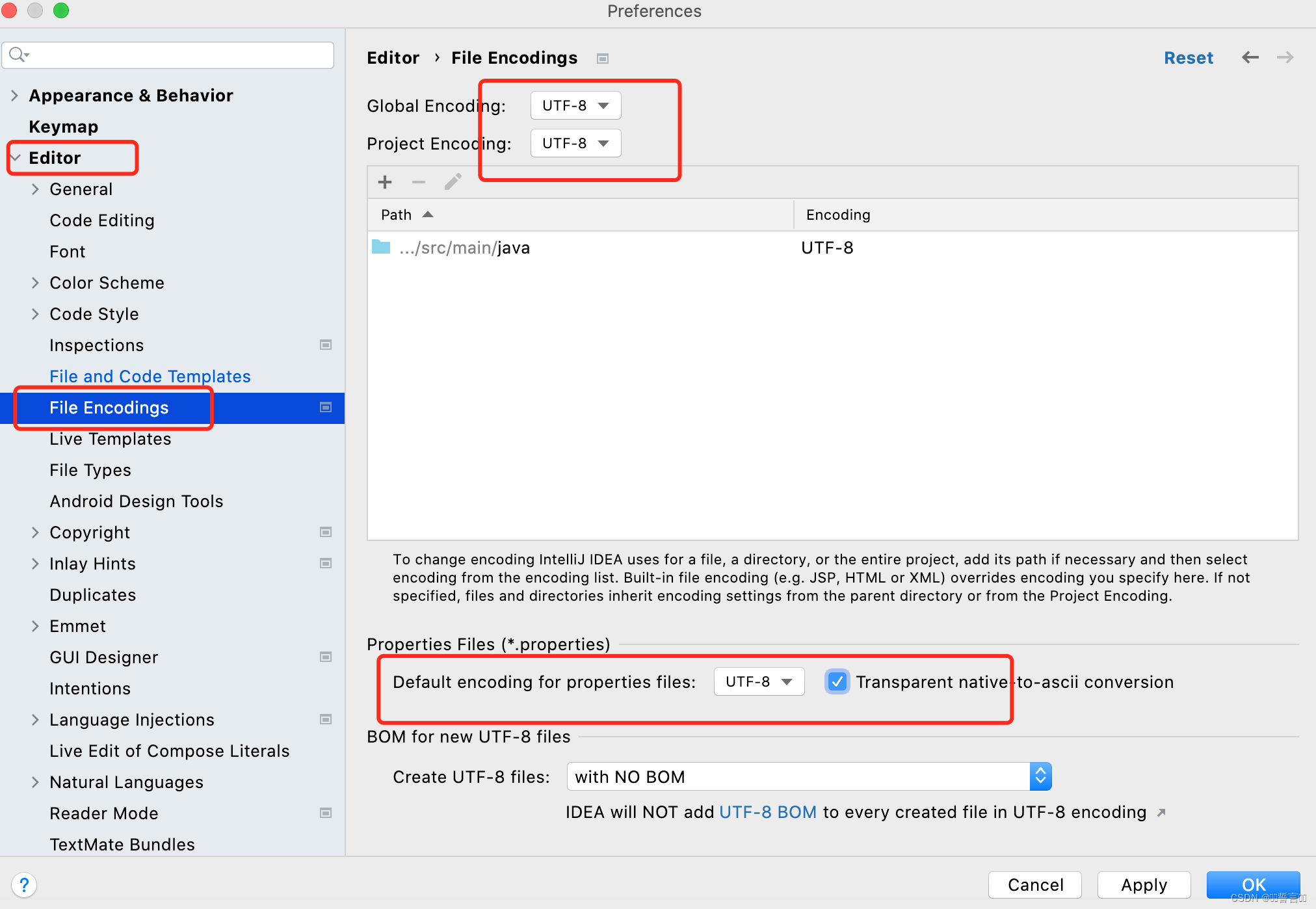Open File and Code Templates

(150, 376)
